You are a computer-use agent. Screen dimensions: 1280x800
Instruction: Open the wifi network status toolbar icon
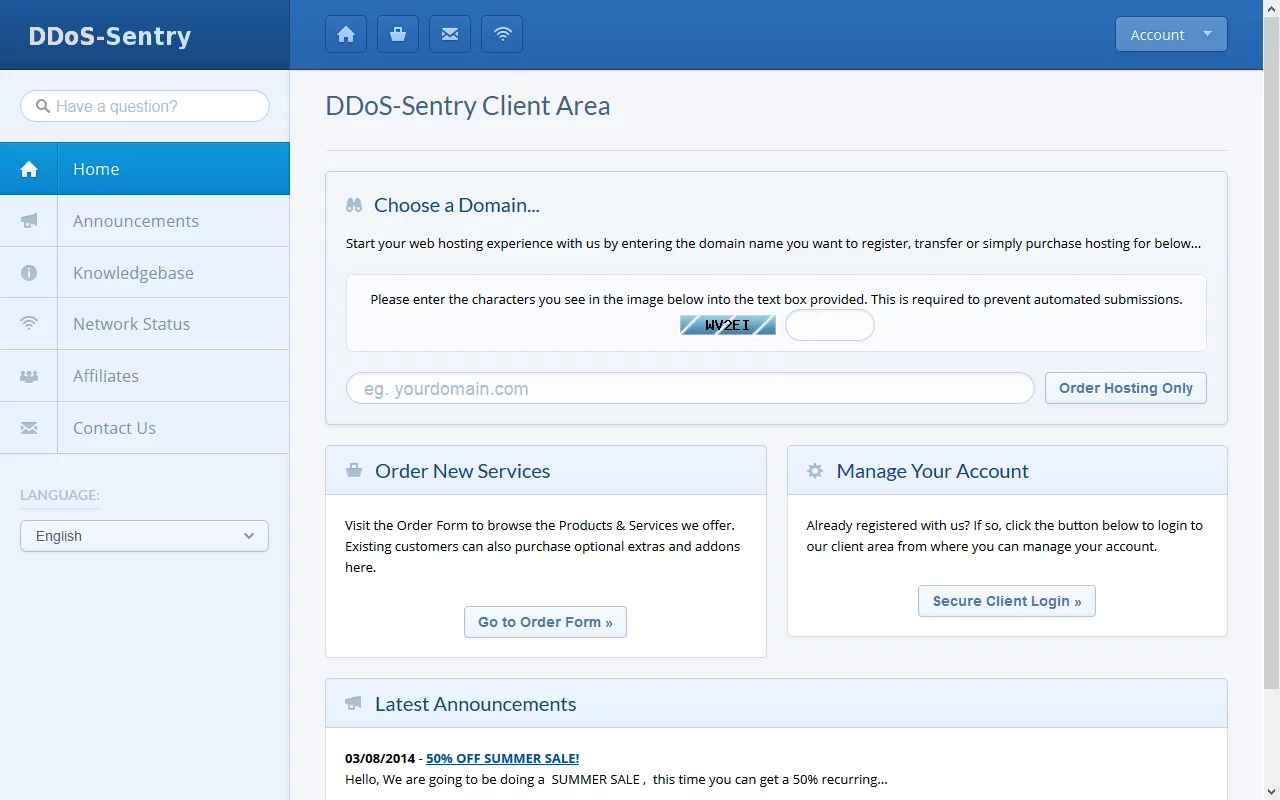[x=502, y=34]
